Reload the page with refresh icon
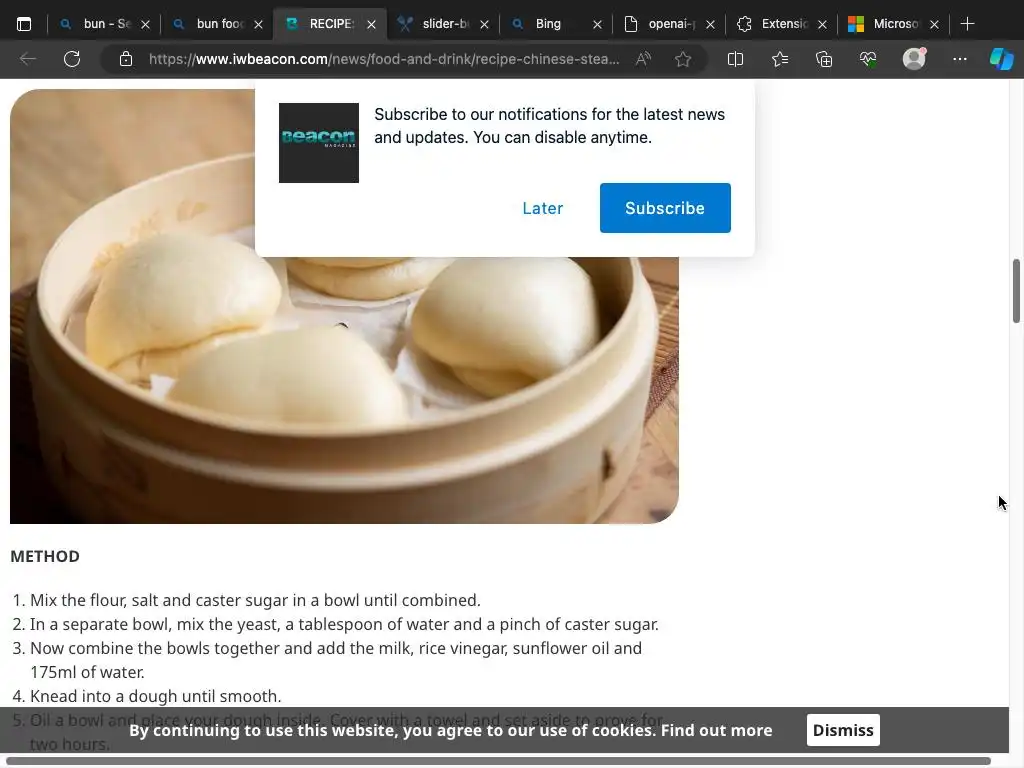Image resolution: width=1024 pixels, height=768 pixels. [72, 59]
